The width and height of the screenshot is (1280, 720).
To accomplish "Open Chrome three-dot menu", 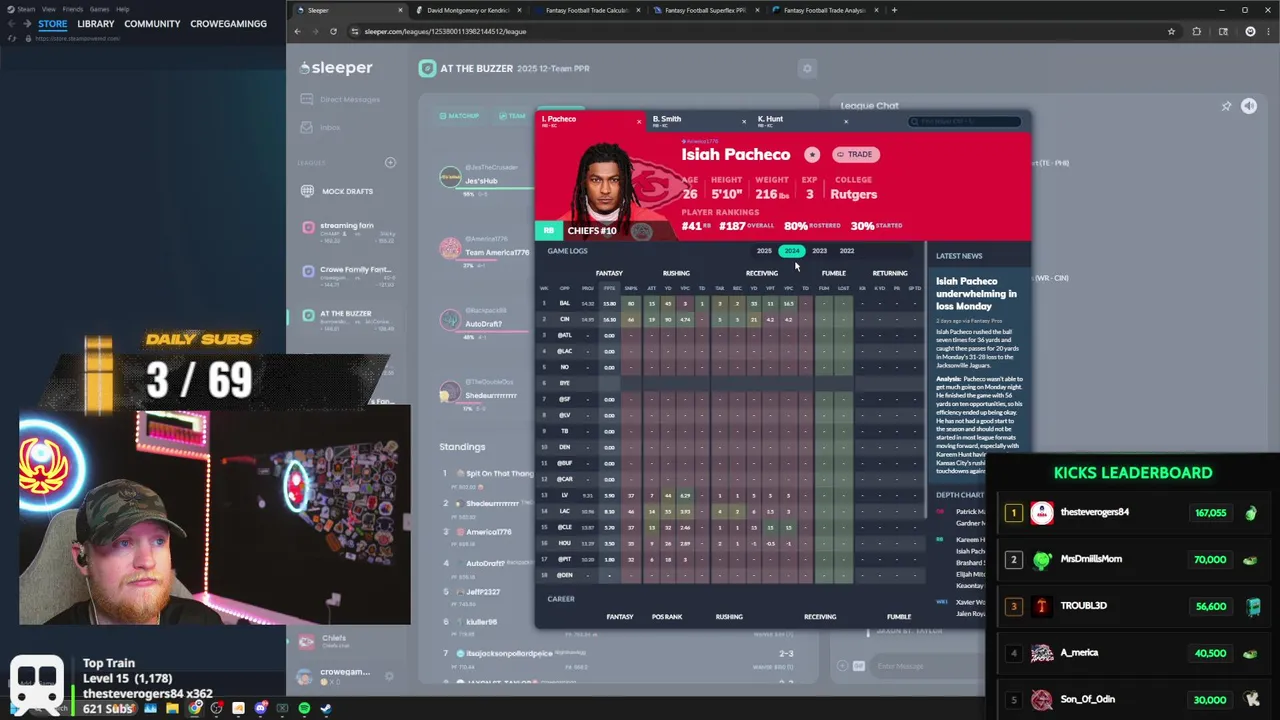I will [x=1268, y=32].
